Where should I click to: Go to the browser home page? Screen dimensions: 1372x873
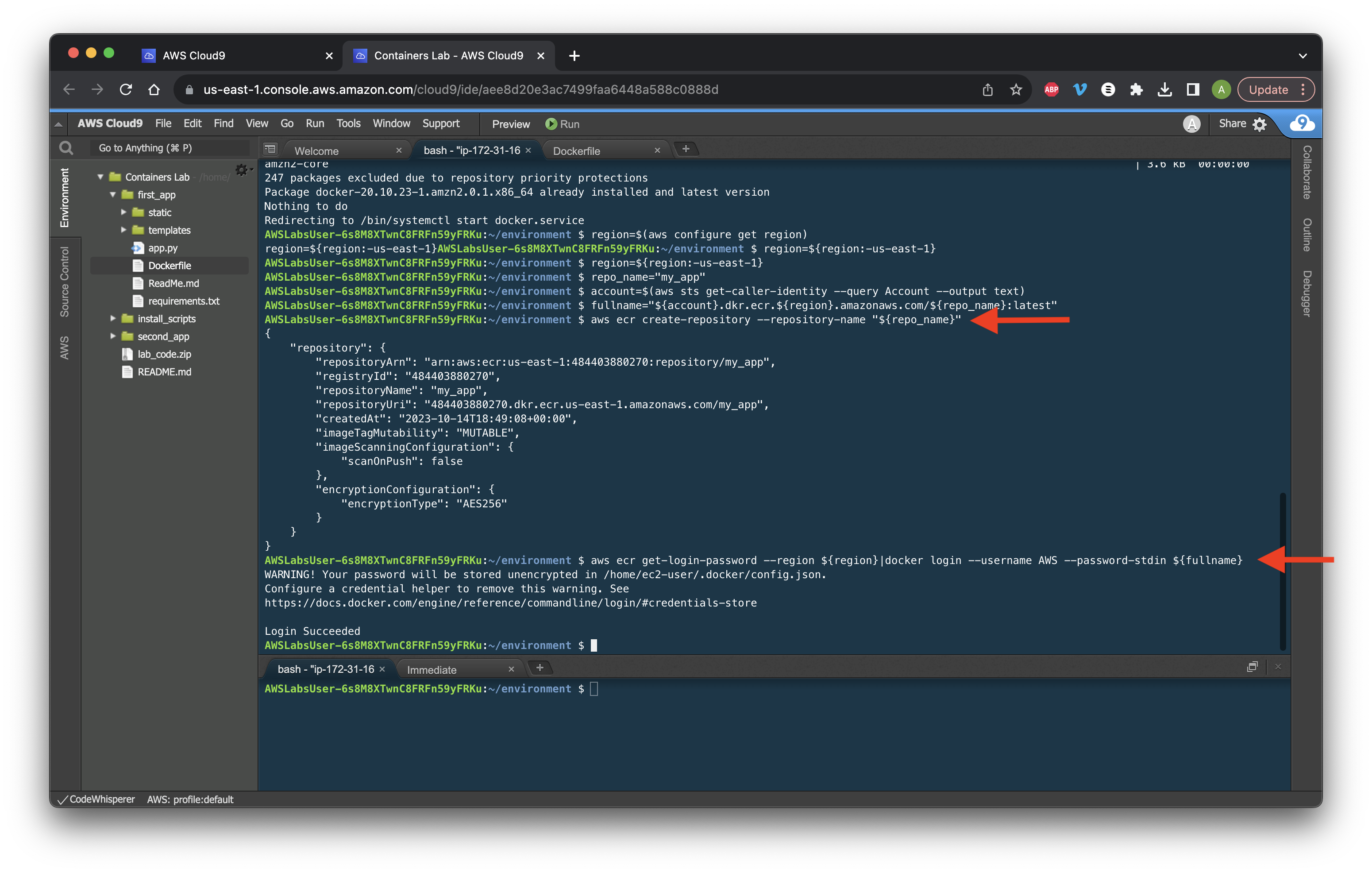pyautogui.click(x=154, y=89)
